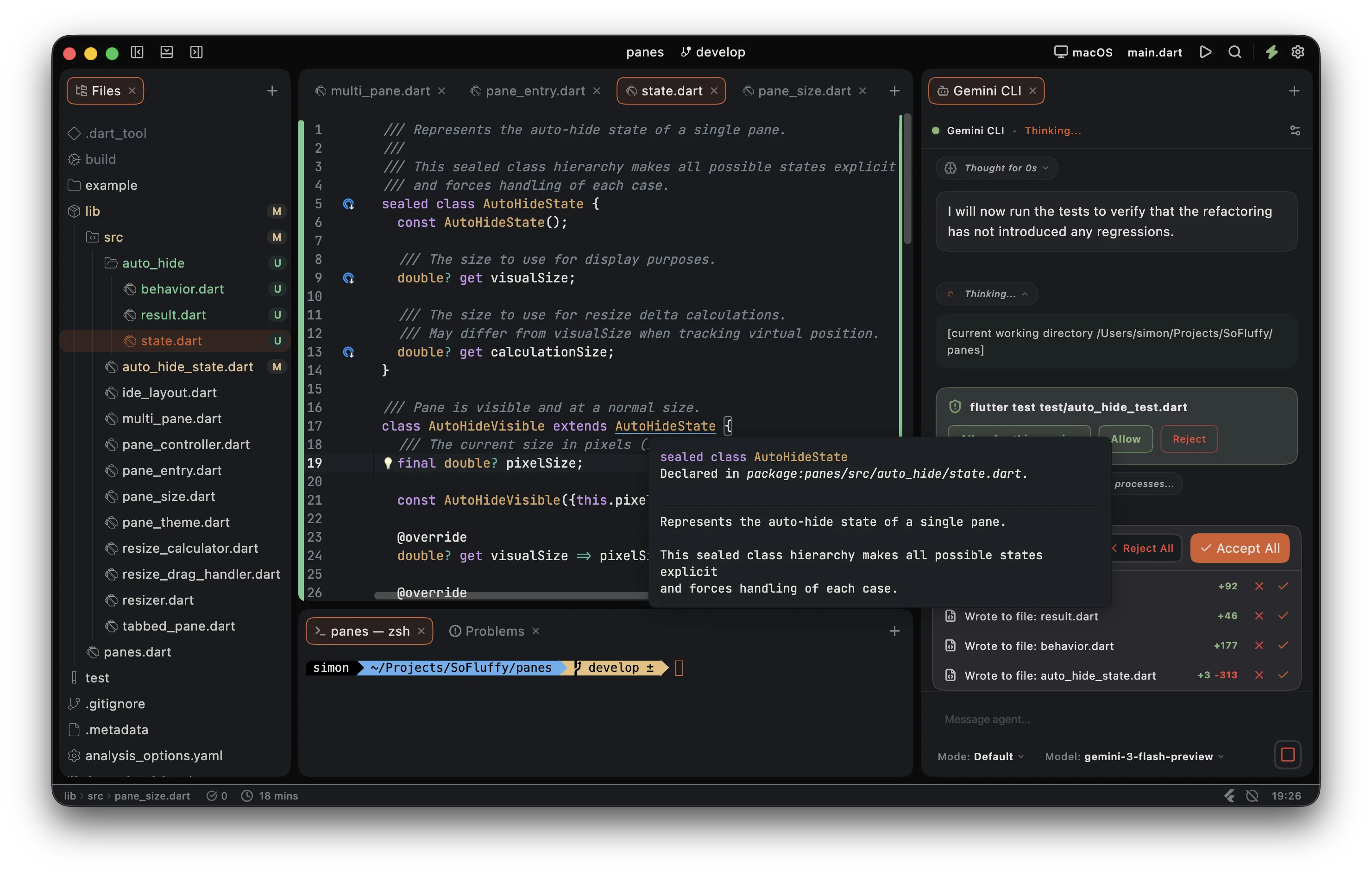Select the state.dart editor tab
1372x875 pixels.
(671, 91)
